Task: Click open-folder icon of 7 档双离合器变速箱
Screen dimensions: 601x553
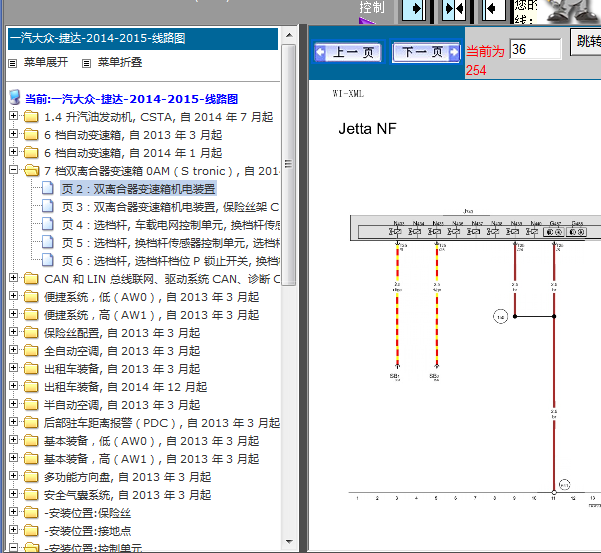Action: [x=31, y=170]
